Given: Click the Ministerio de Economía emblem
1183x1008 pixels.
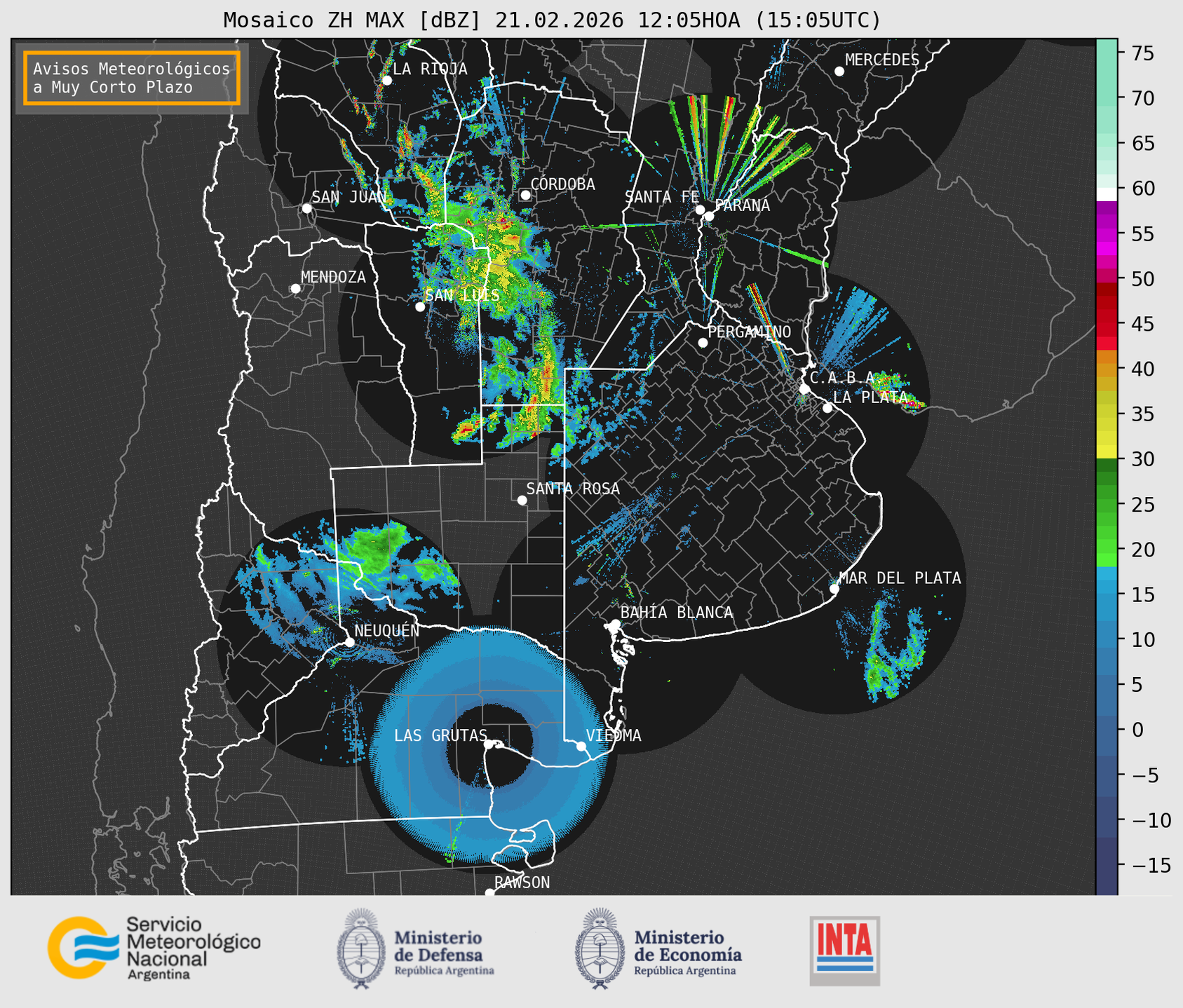Looking at the screenshot, I should point(600,948).
